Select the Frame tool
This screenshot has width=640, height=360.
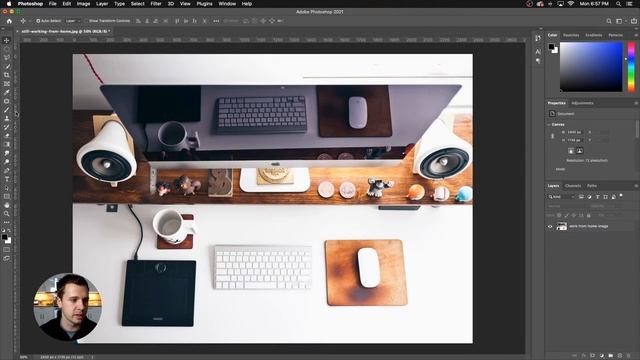point(7,84)
